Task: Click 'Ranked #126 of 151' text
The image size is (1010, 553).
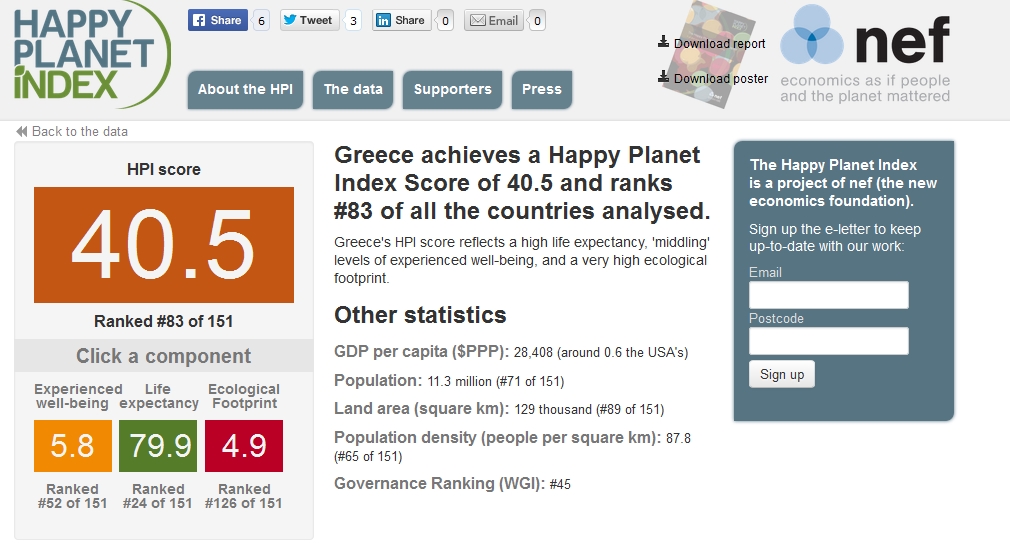Action: (x=243, y=496)
